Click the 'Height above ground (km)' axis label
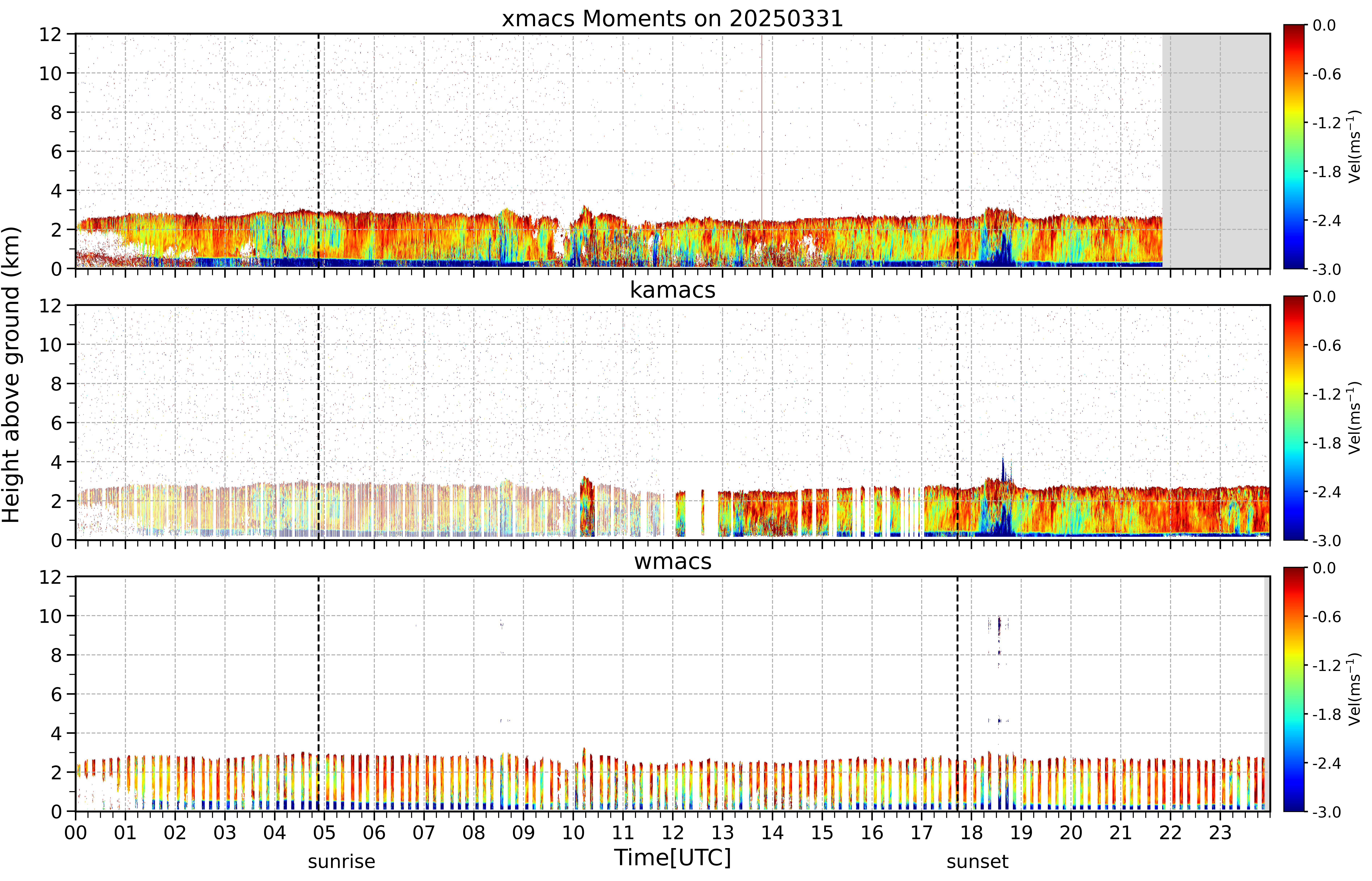This screenshot has height=881, width=1372. [11, 375]
